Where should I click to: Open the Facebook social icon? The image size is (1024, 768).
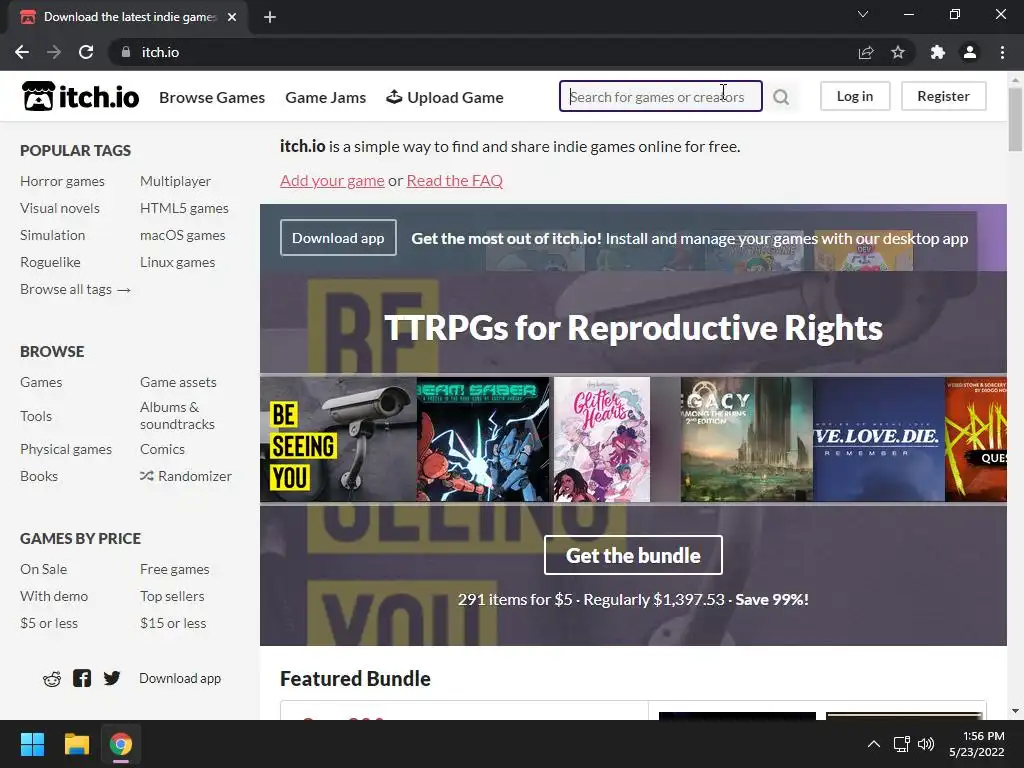[82, 679]
